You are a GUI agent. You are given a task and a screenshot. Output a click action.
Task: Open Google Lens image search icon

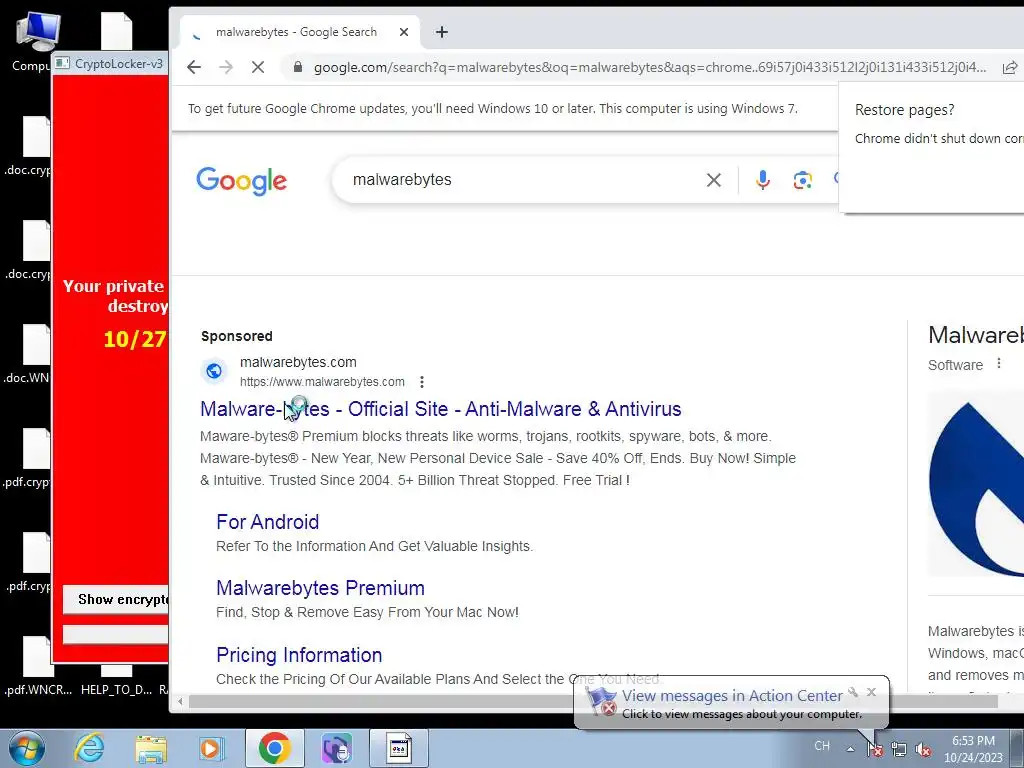[803, 180]
